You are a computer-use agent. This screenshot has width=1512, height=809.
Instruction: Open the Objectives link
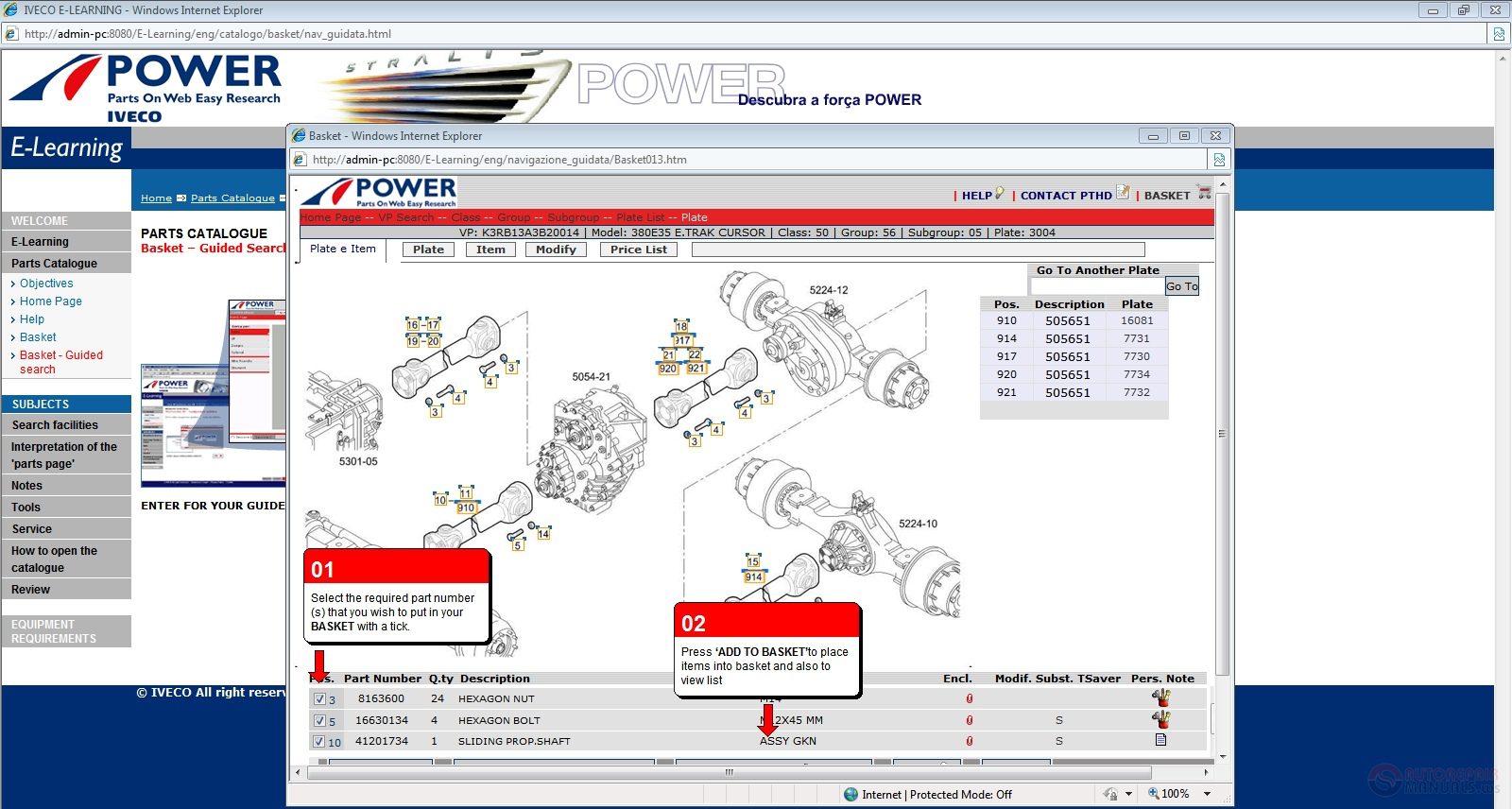pyautogui.click(x=46, y=284)
